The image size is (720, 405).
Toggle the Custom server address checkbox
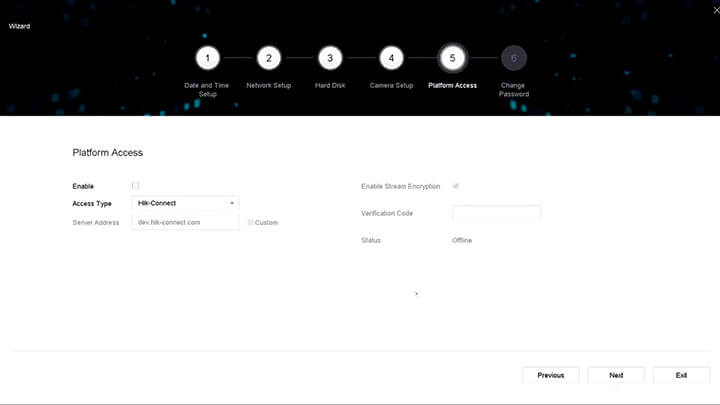point(251,222)
